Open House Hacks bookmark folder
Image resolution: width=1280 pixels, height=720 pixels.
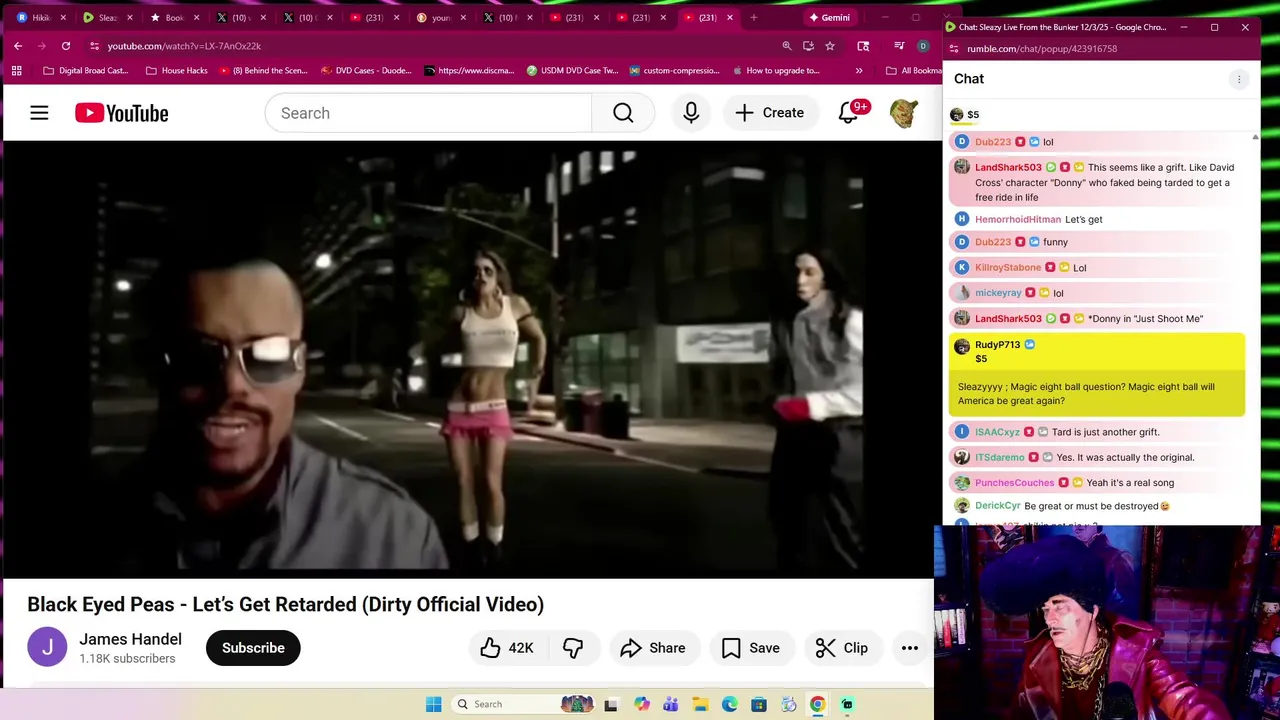pos(177,70)
